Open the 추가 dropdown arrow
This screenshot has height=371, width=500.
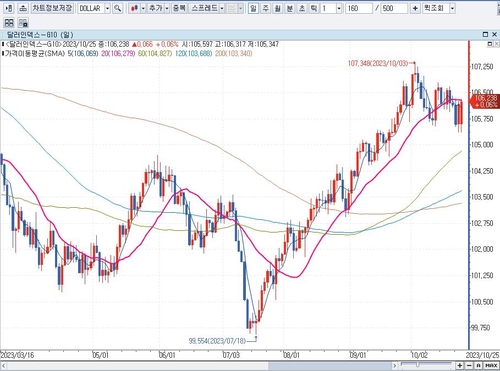tap(167, 8)
